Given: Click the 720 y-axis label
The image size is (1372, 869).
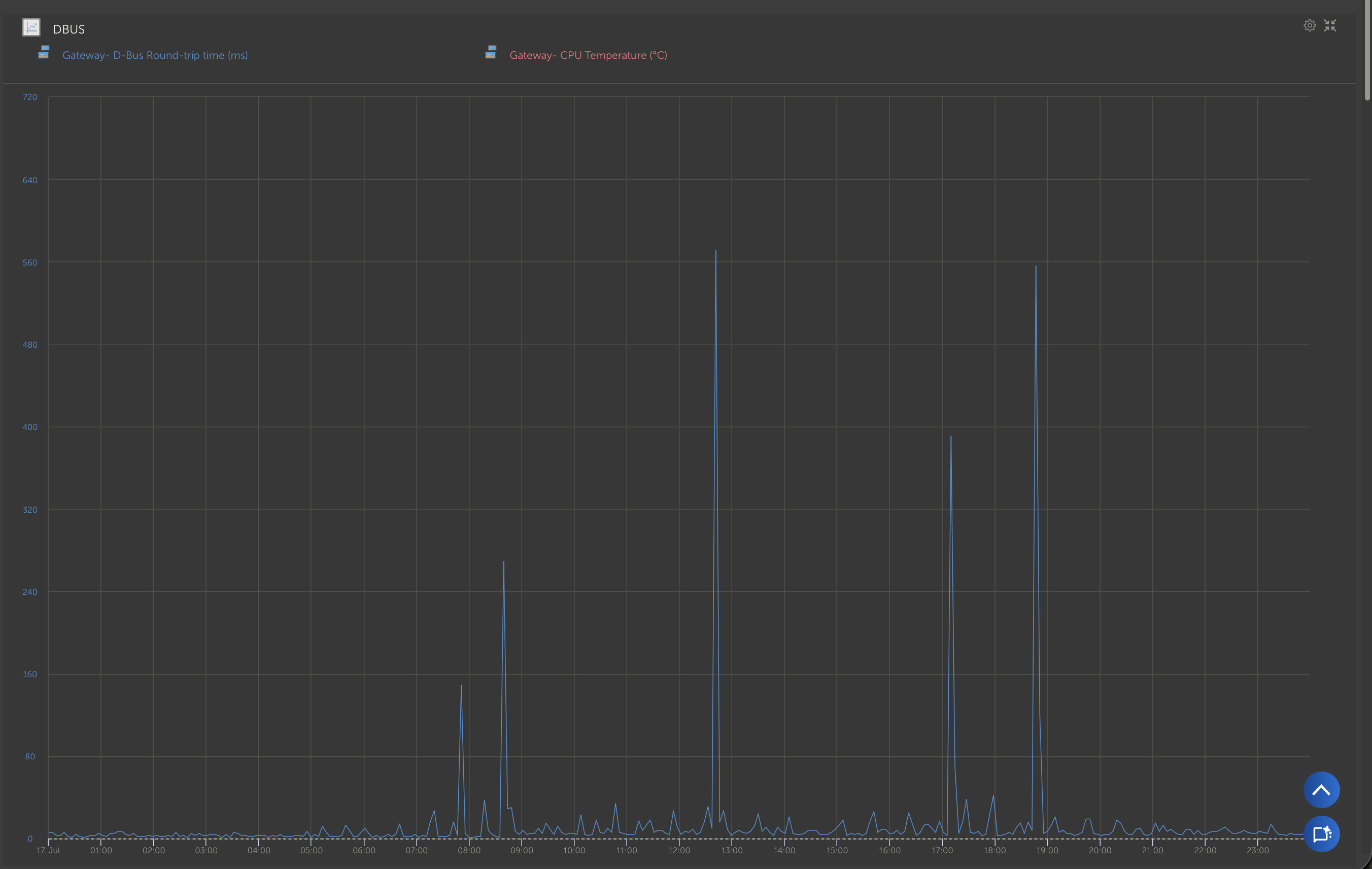Looking at the screenshot, I should coord(29,97).
